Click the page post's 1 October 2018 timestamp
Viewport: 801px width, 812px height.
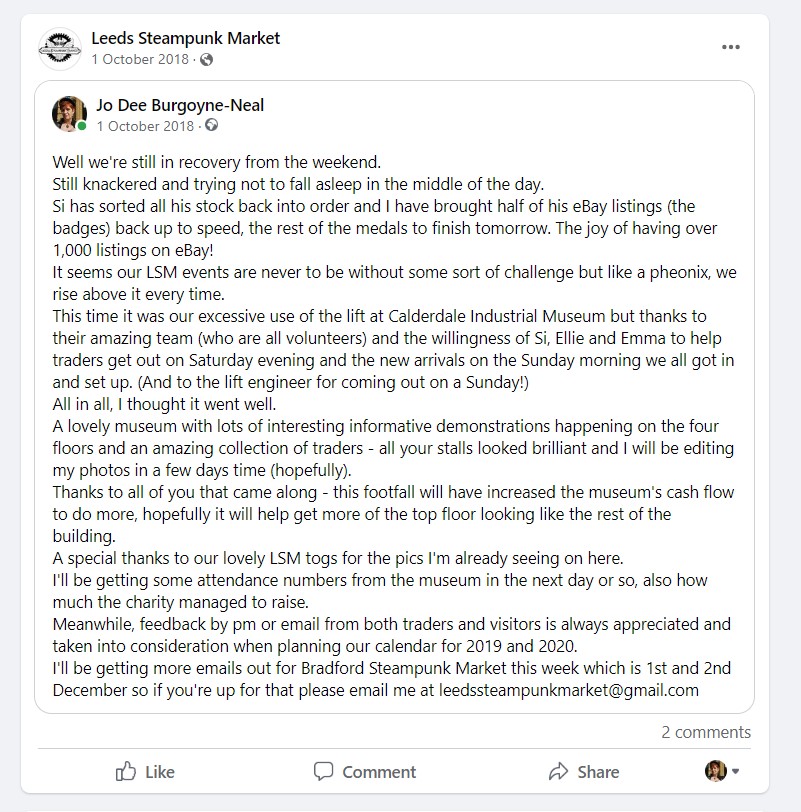(x=142, y=60)
